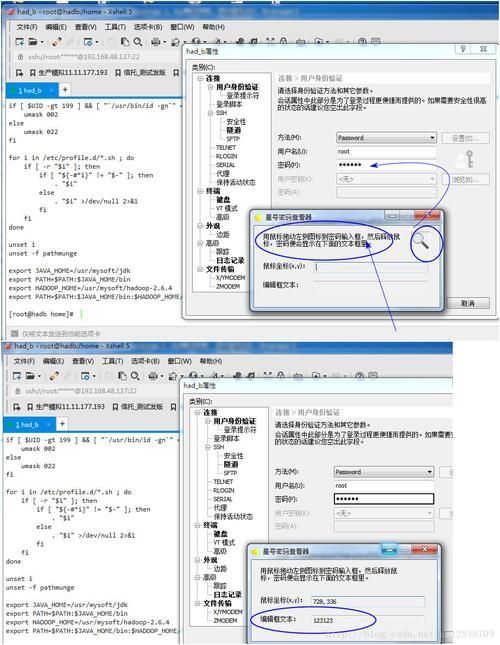Click the copy icon in the bottom Xshell toolbar
This screenshot has width=500, height=645.
pyautogui.click(x=122, y=376)
